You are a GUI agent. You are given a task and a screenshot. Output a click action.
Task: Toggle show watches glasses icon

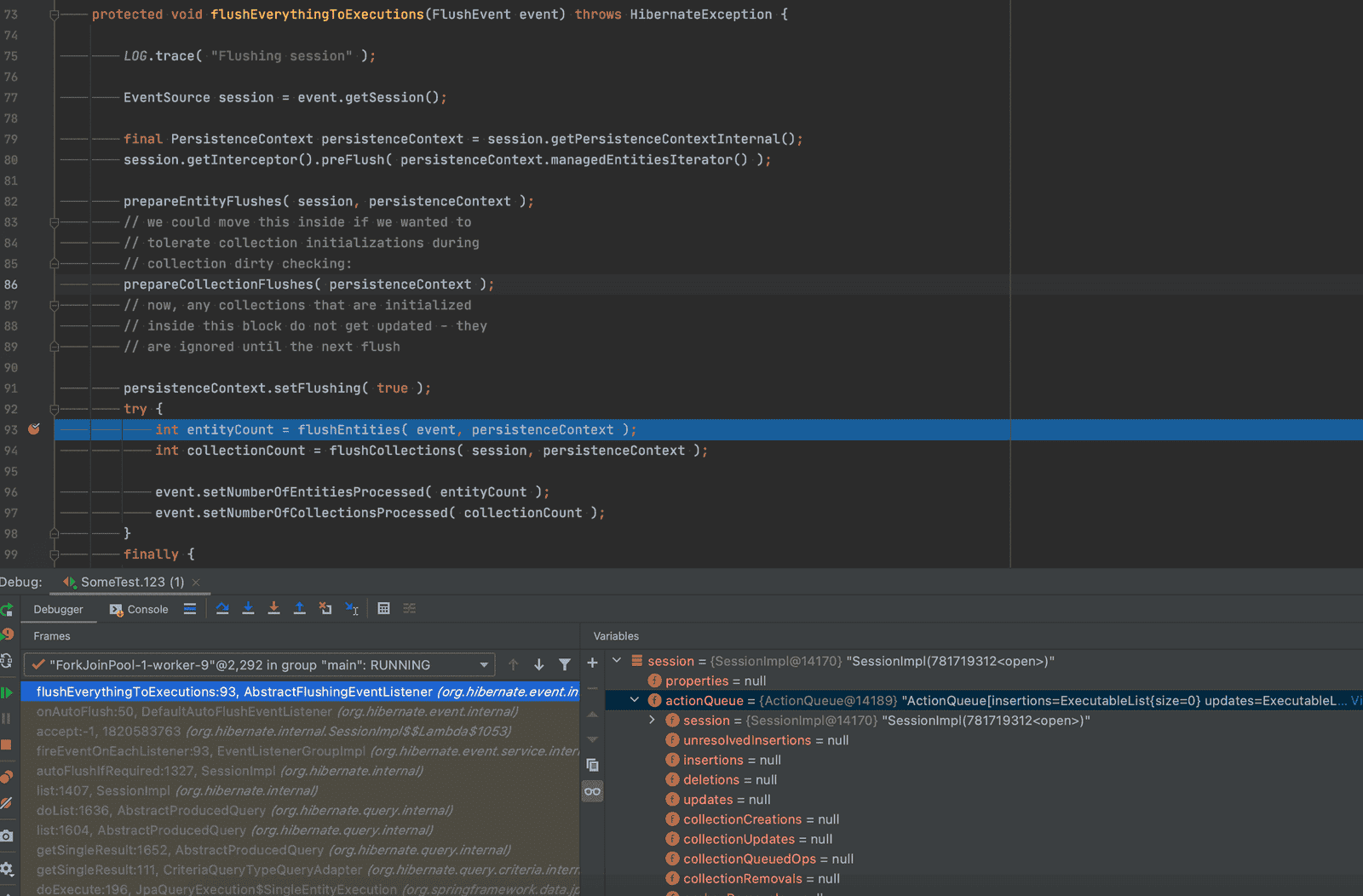point(593,791)
